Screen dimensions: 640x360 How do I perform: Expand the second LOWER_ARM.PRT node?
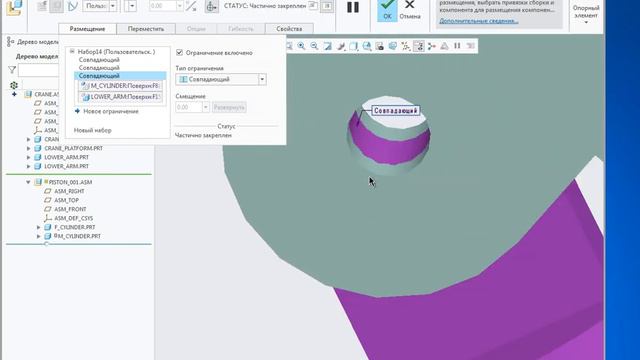(29, 166)
